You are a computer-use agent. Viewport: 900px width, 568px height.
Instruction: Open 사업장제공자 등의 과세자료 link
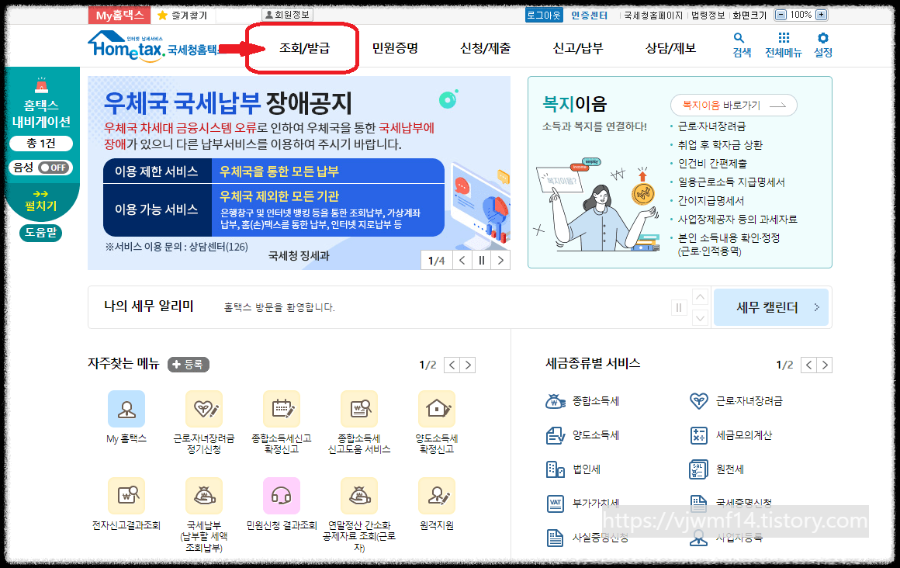point(738,219)
